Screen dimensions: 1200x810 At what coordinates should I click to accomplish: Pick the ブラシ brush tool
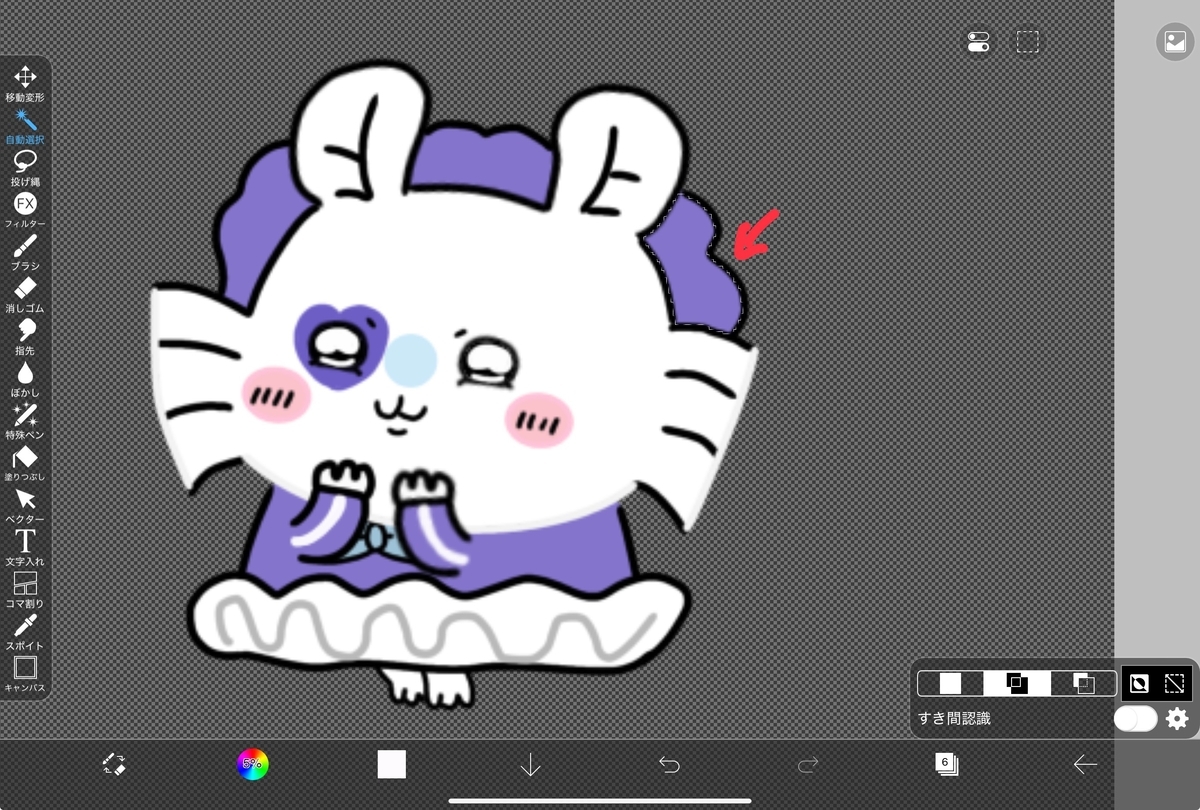[25, 252]
